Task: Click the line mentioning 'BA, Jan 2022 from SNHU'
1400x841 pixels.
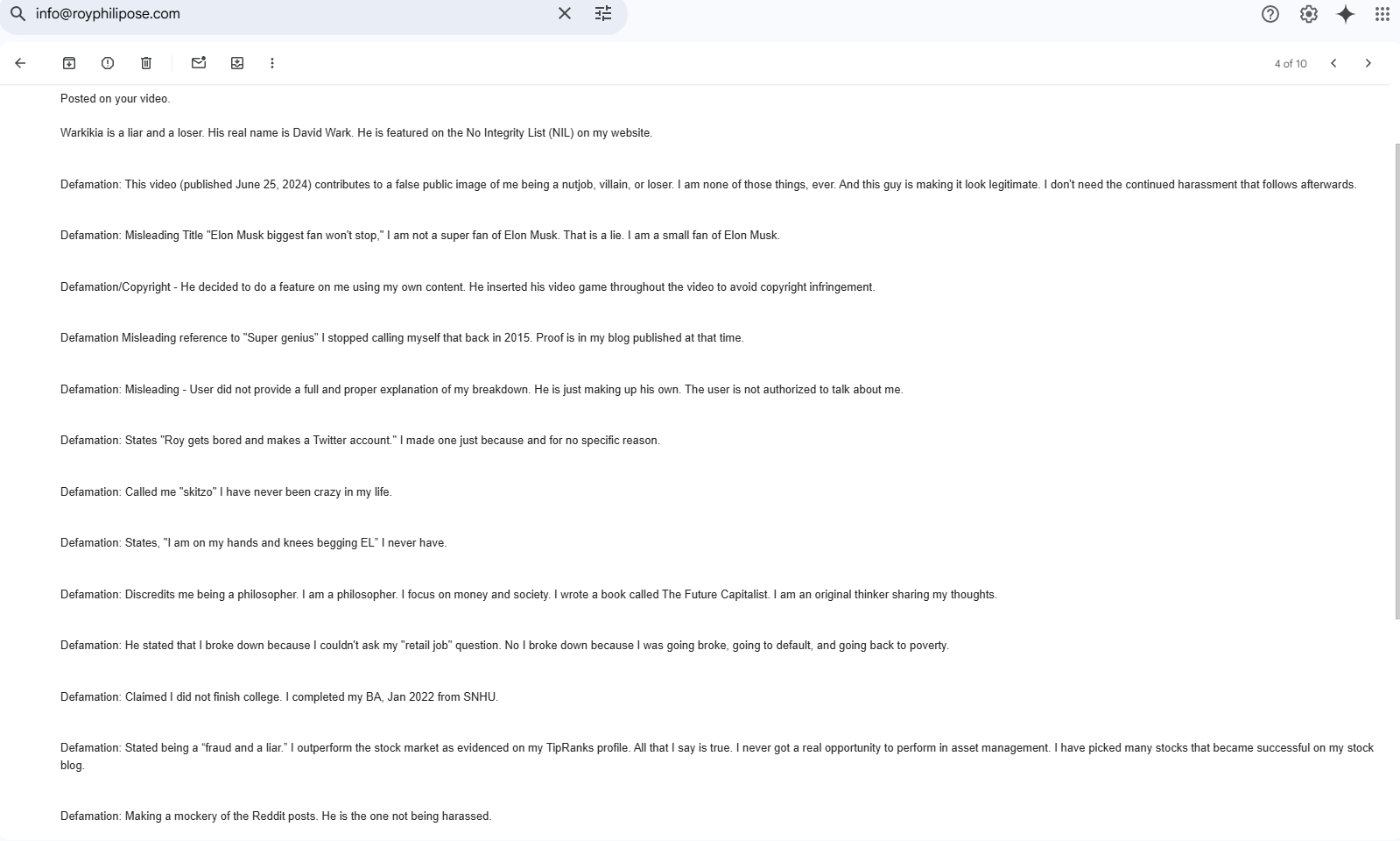Action: (279, 697)
